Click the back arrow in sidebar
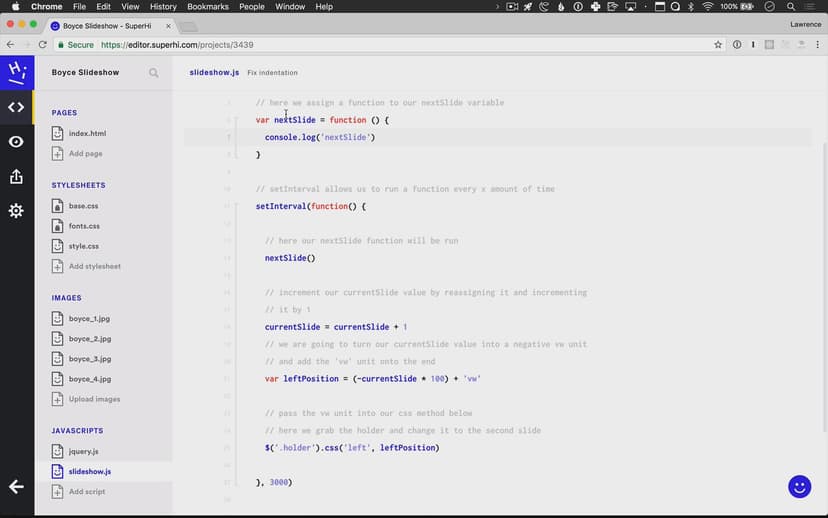Viewport: 828px width, 518px height. (16, 486)
